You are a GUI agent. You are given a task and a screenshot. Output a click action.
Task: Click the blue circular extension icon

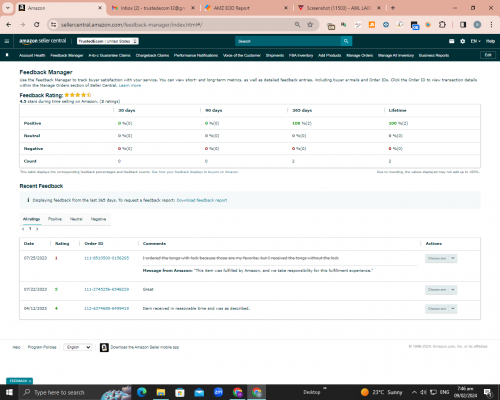(x=386, y=25)
